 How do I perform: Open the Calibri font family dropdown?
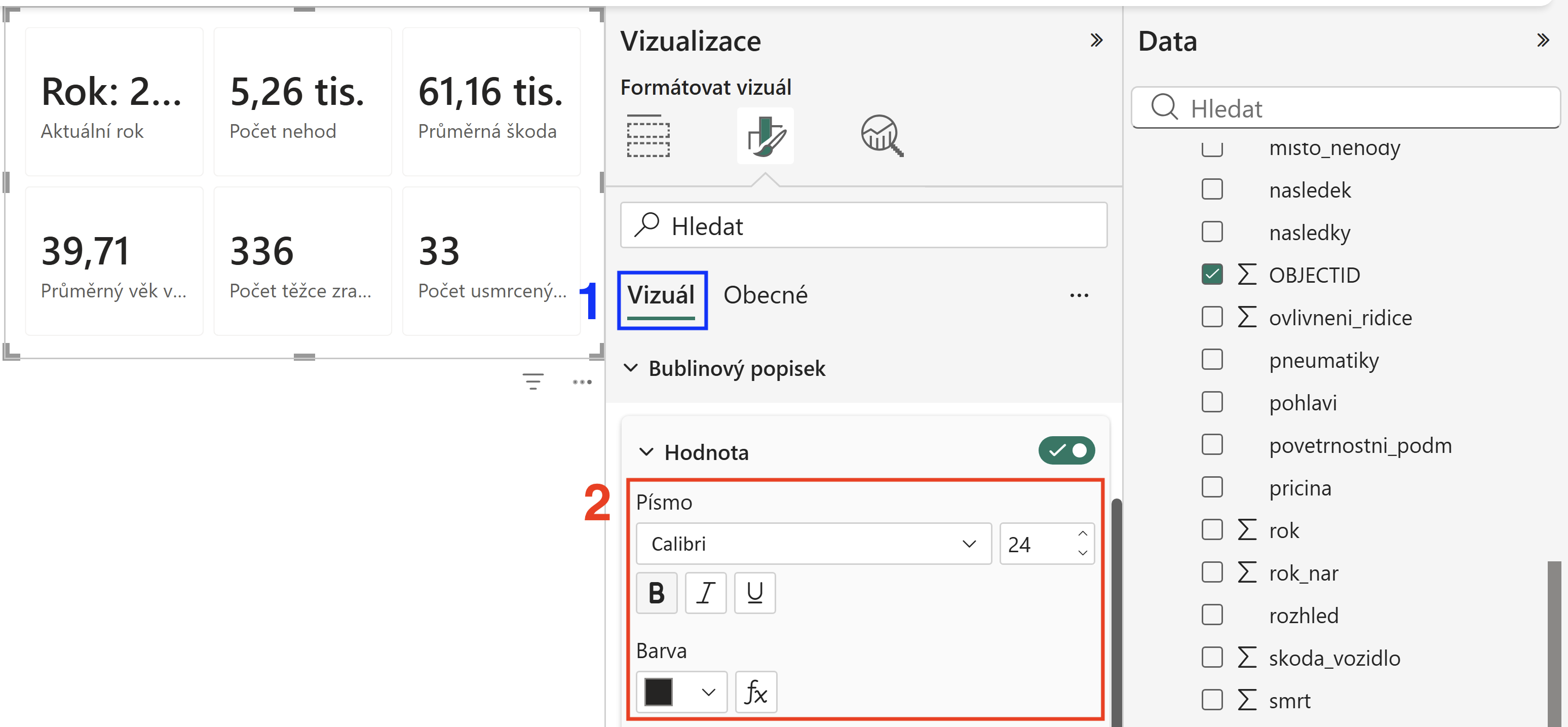814,544
